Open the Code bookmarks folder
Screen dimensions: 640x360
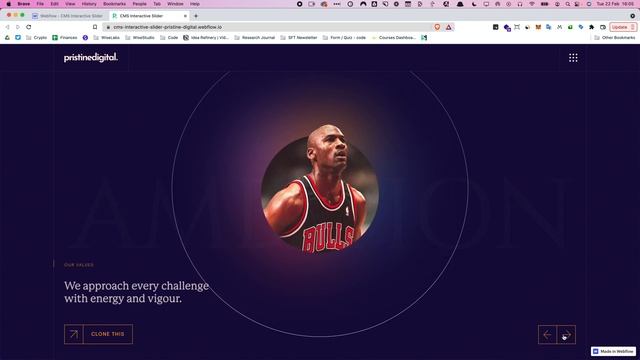pyautogui.click(x=169, y=38)
